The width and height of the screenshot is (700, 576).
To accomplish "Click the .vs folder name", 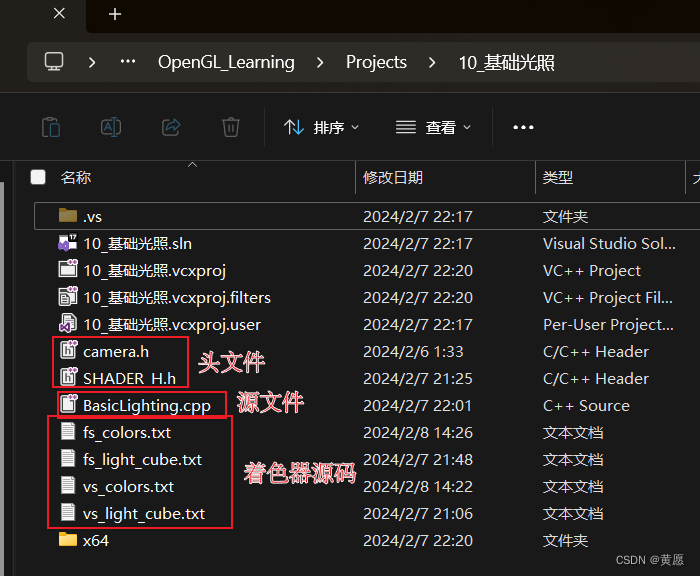I will [x=92, y=217].
